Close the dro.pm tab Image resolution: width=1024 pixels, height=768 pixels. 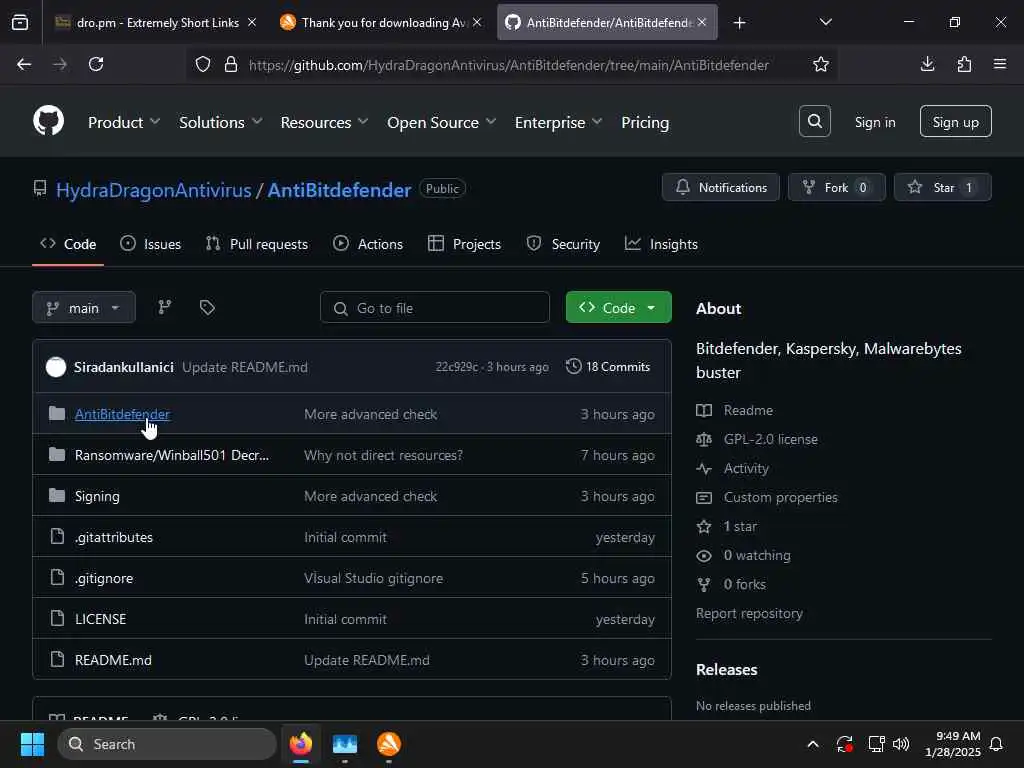click(252, 22)
